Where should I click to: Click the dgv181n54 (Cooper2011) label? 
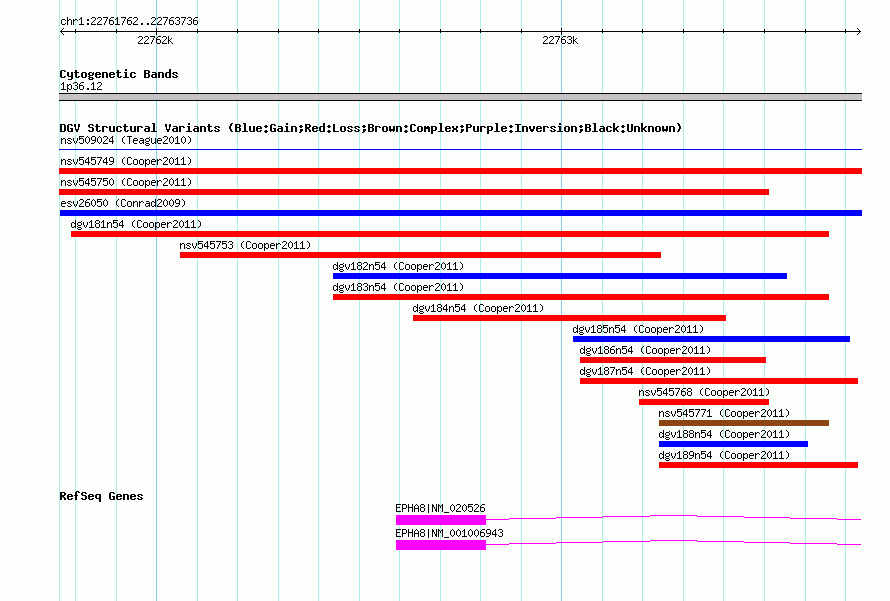pos(136,224)
